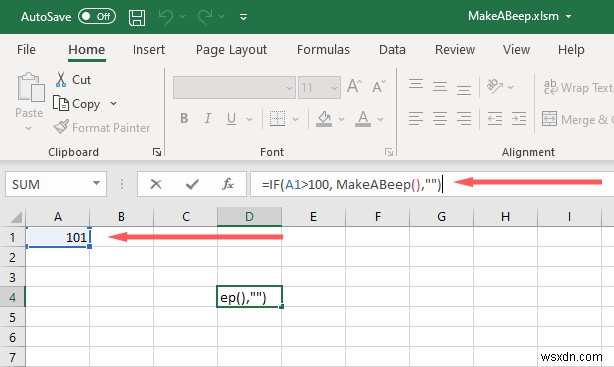Open Font group dialog launcher
This screenshot has width=614, height=367.
pos(388,152)
